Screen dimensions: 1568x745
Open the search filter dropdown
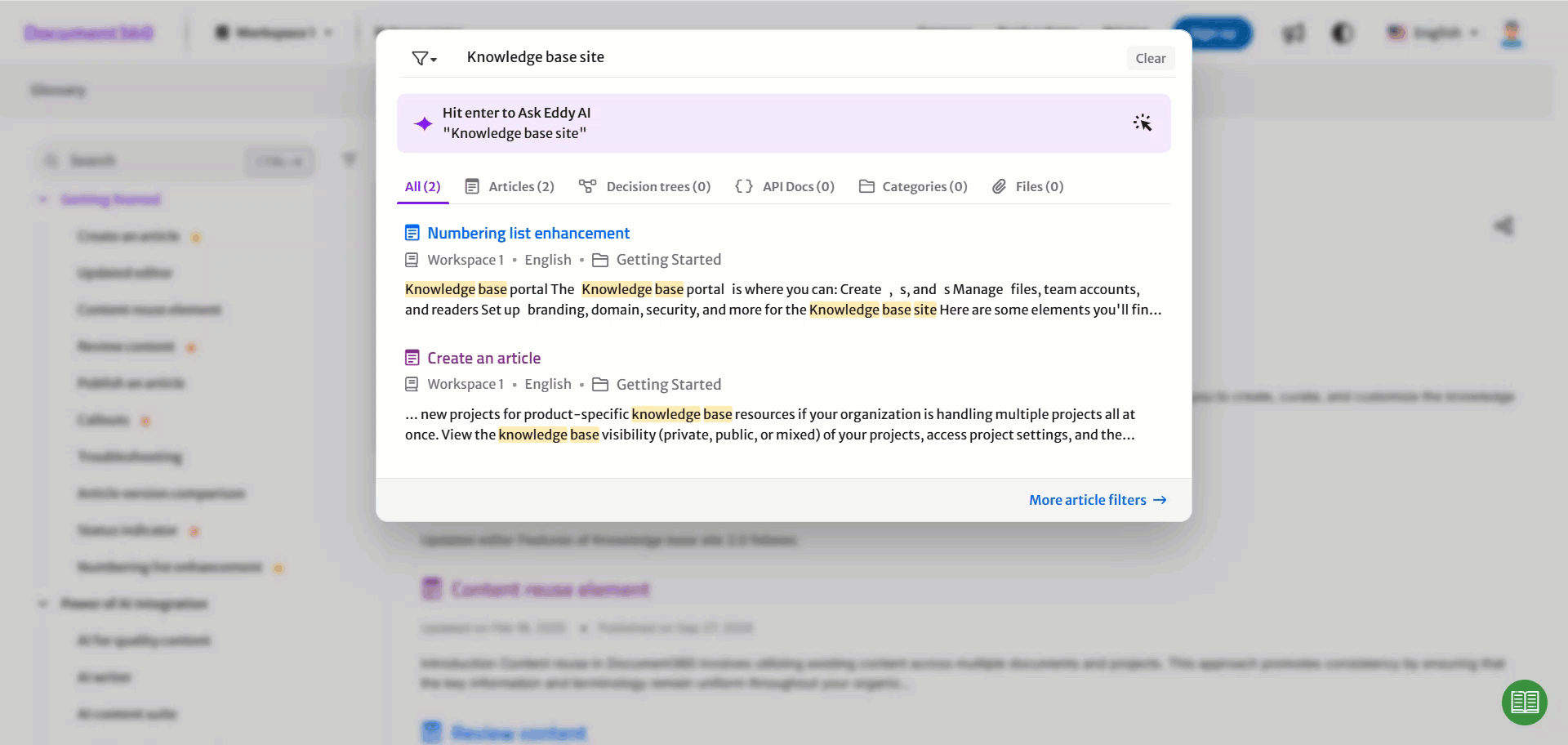(424, 58)
